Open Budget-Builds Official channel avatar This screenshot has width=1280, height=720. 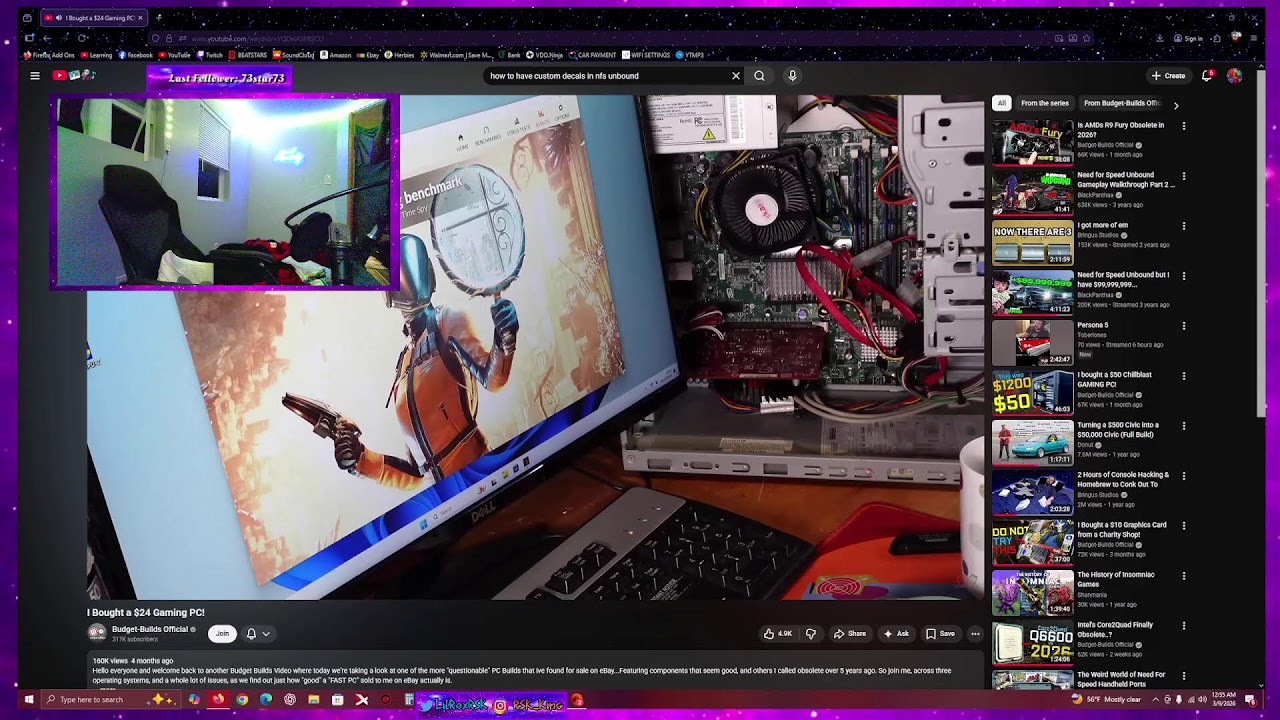[97, 632]
